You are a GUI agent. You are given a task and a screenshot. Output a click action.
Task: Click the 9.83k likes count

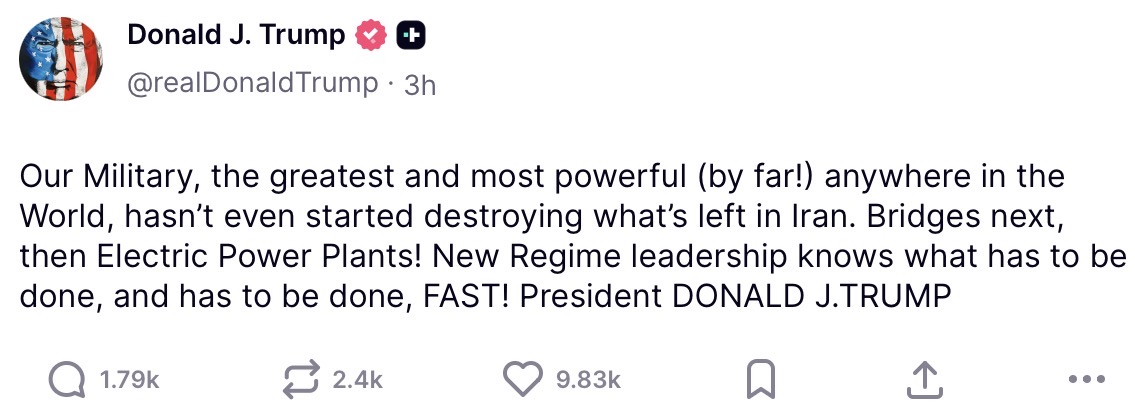pyautogui.click(x=588, y=380)
